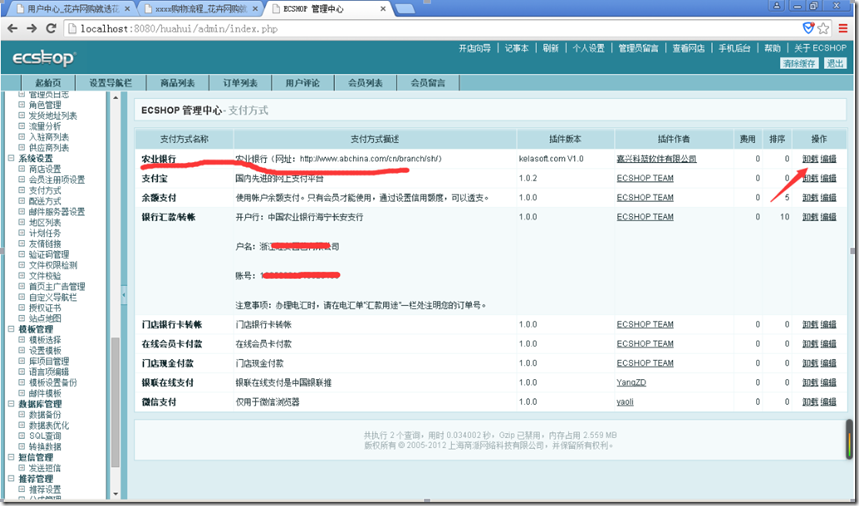Click 卸载 for the 门店银行卡转帐 row

(810, 324)
